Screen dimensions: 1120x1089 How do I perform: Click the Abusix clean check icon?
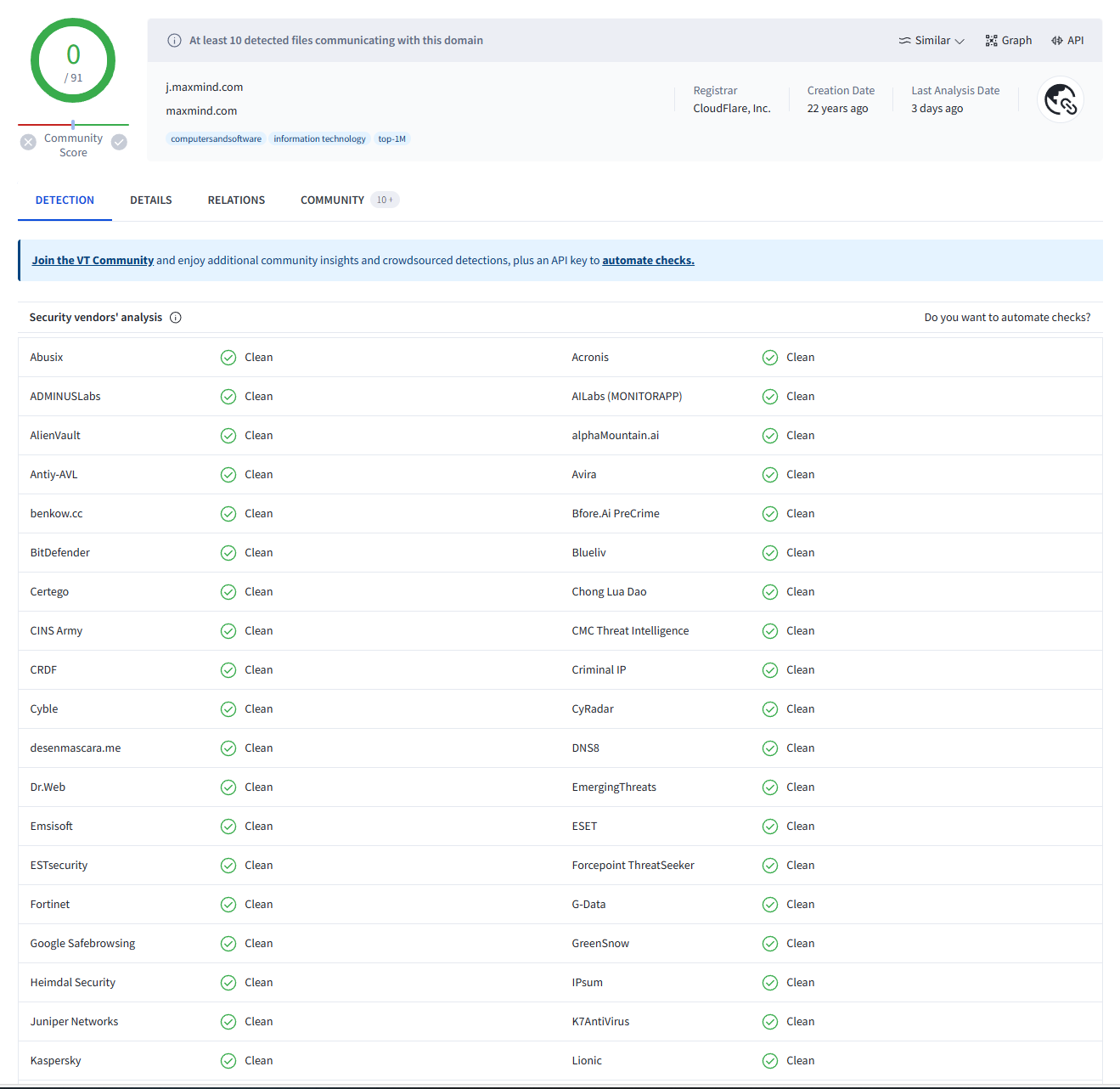coord(228,358)
